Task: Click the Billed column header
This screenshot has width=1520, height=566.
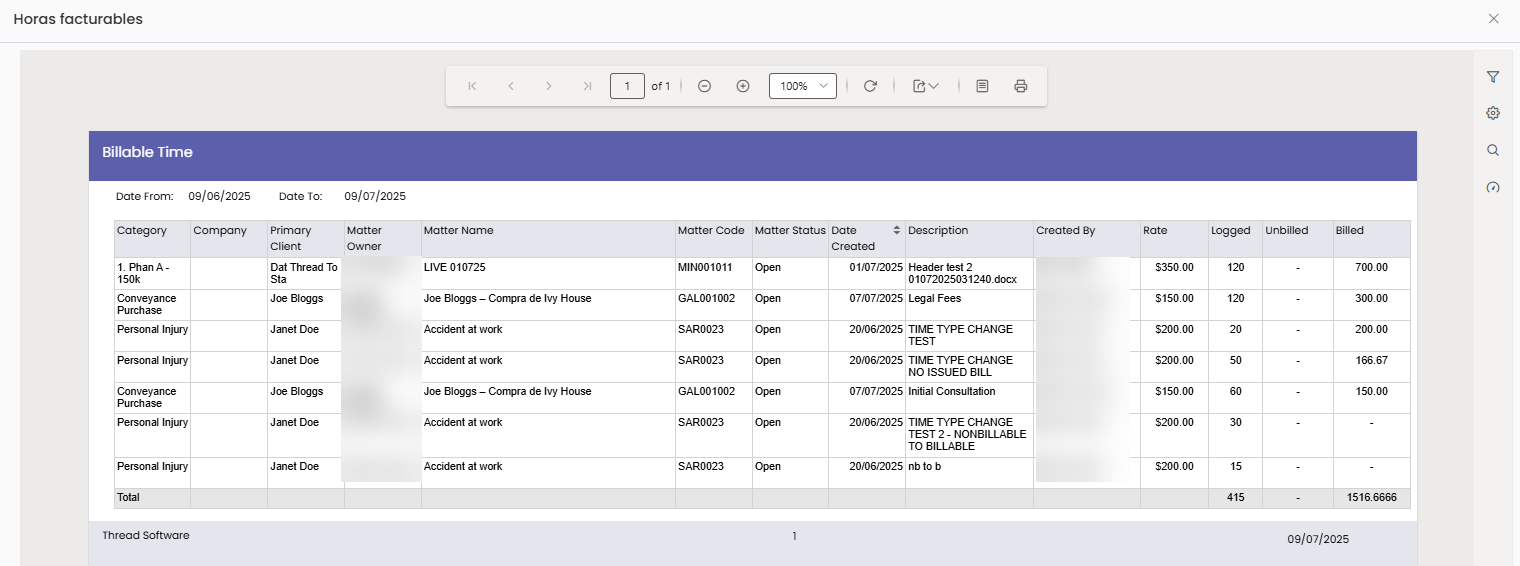Action: (x=1371, y=239)
